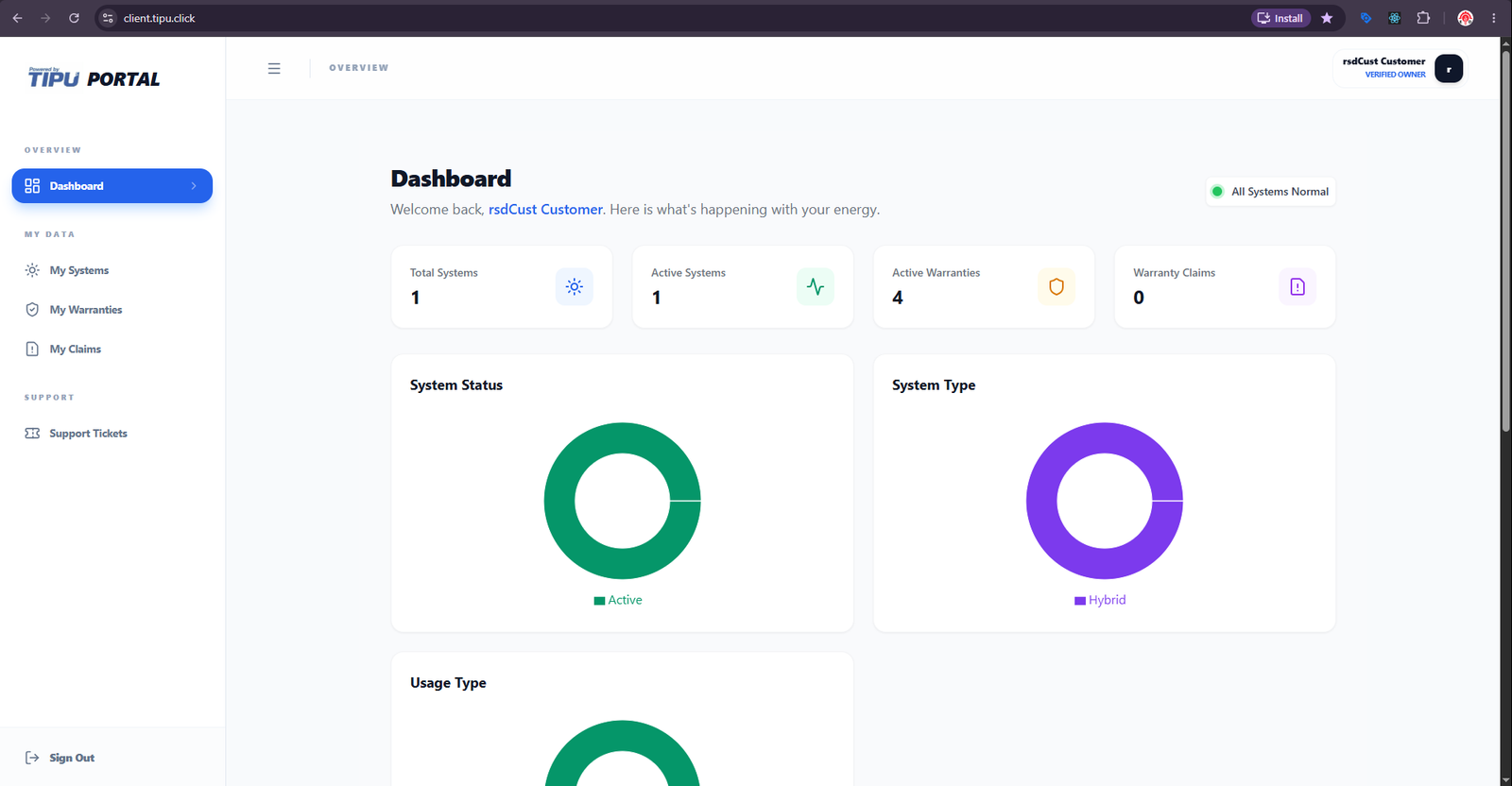The width and height of the screenshot is (1512, 786).
Task: Navigate to My Claims
Action: [x=112, y=349]
